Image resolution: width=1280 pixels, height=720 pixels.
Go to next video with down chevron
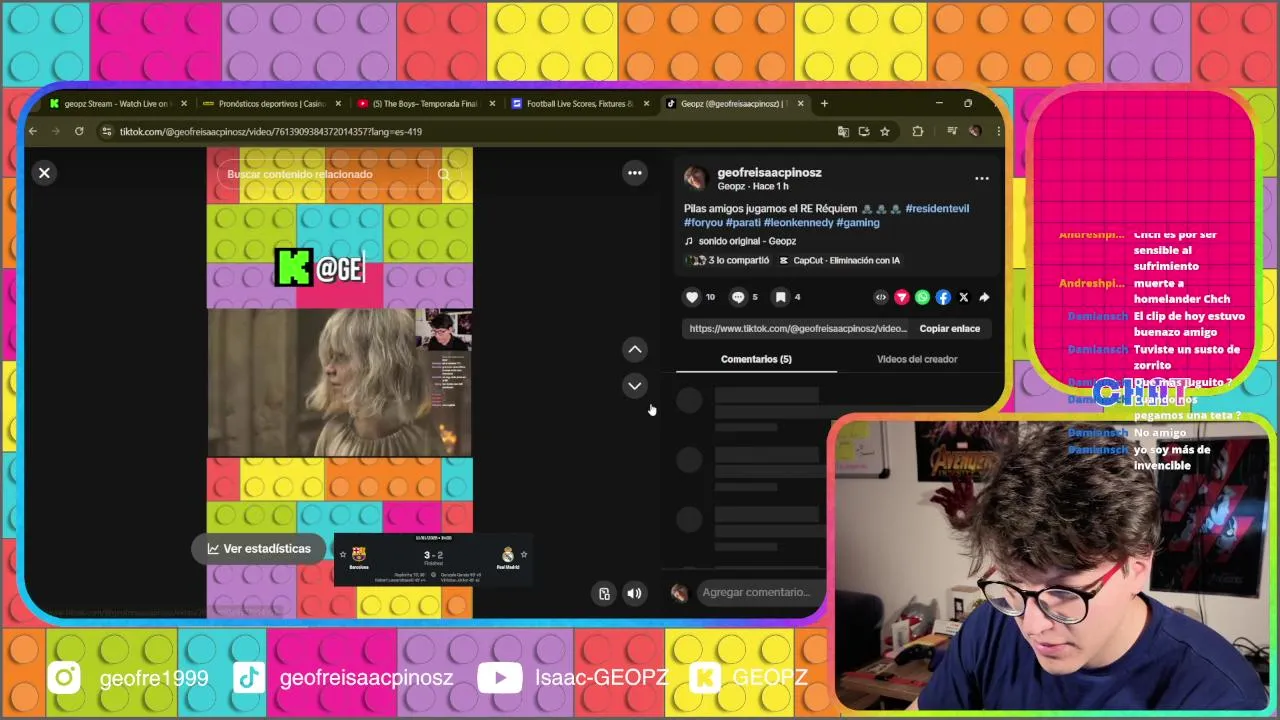point(634,385)
